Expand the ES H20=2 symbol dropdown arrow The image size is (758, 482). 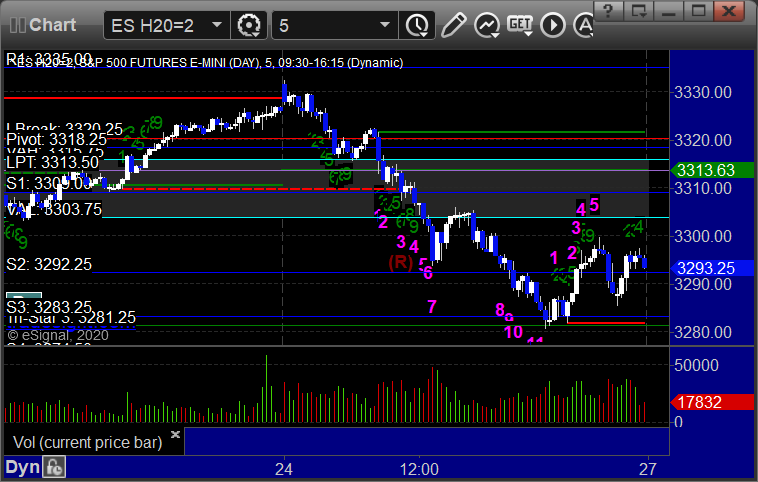[x=217, y=25]
